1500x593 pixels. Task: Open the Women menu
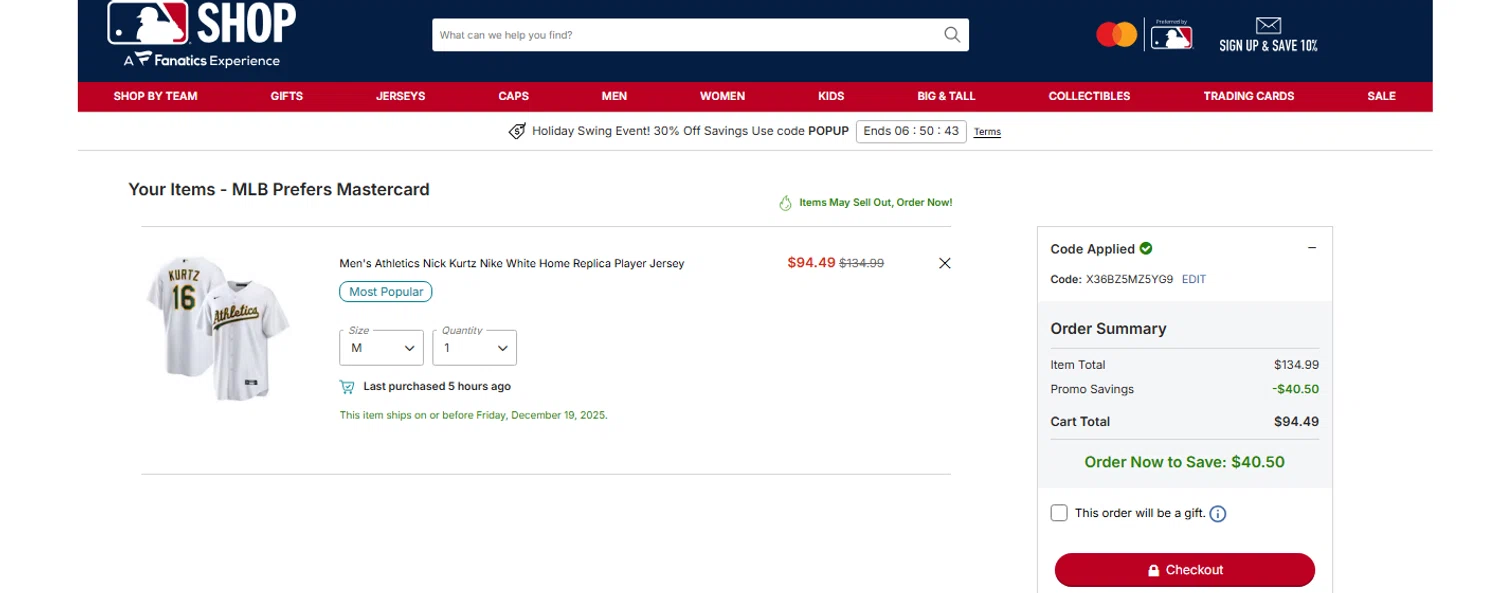point(722,96)
